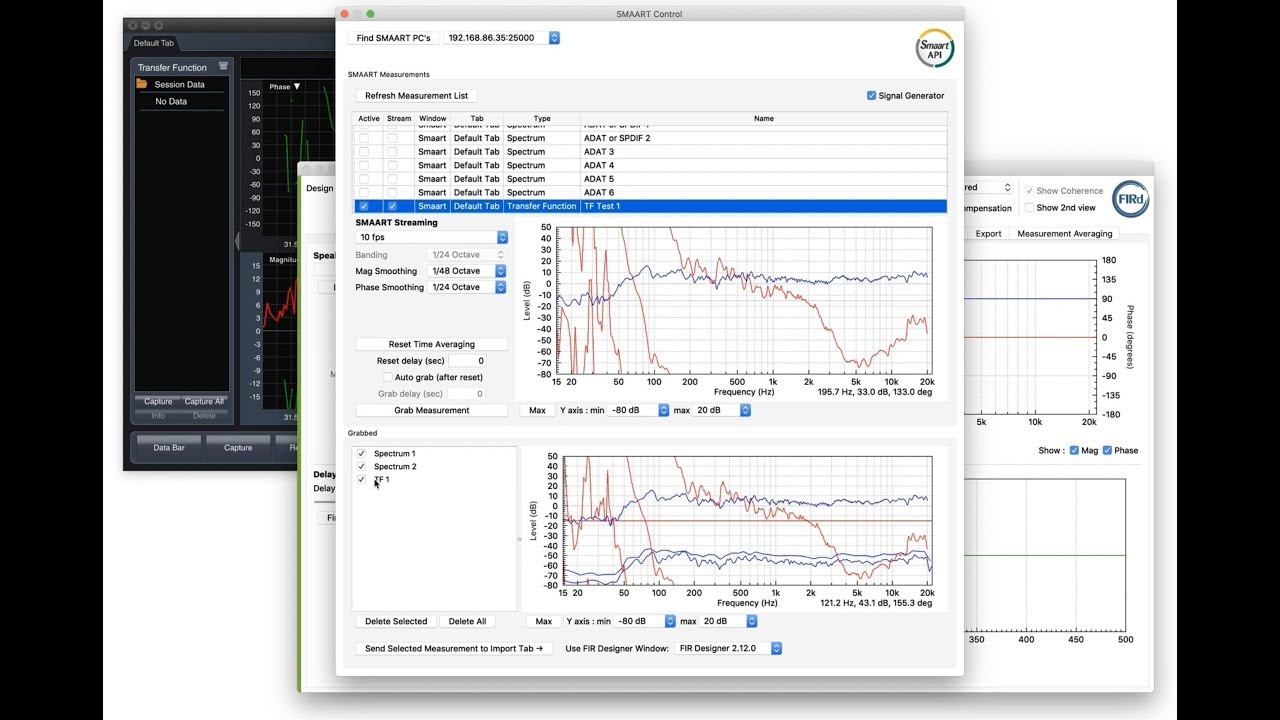This screenshot has width=1280, height=720.
Task: Uncheck Stream for TF Test 1 row
Action: click(392, 206)
